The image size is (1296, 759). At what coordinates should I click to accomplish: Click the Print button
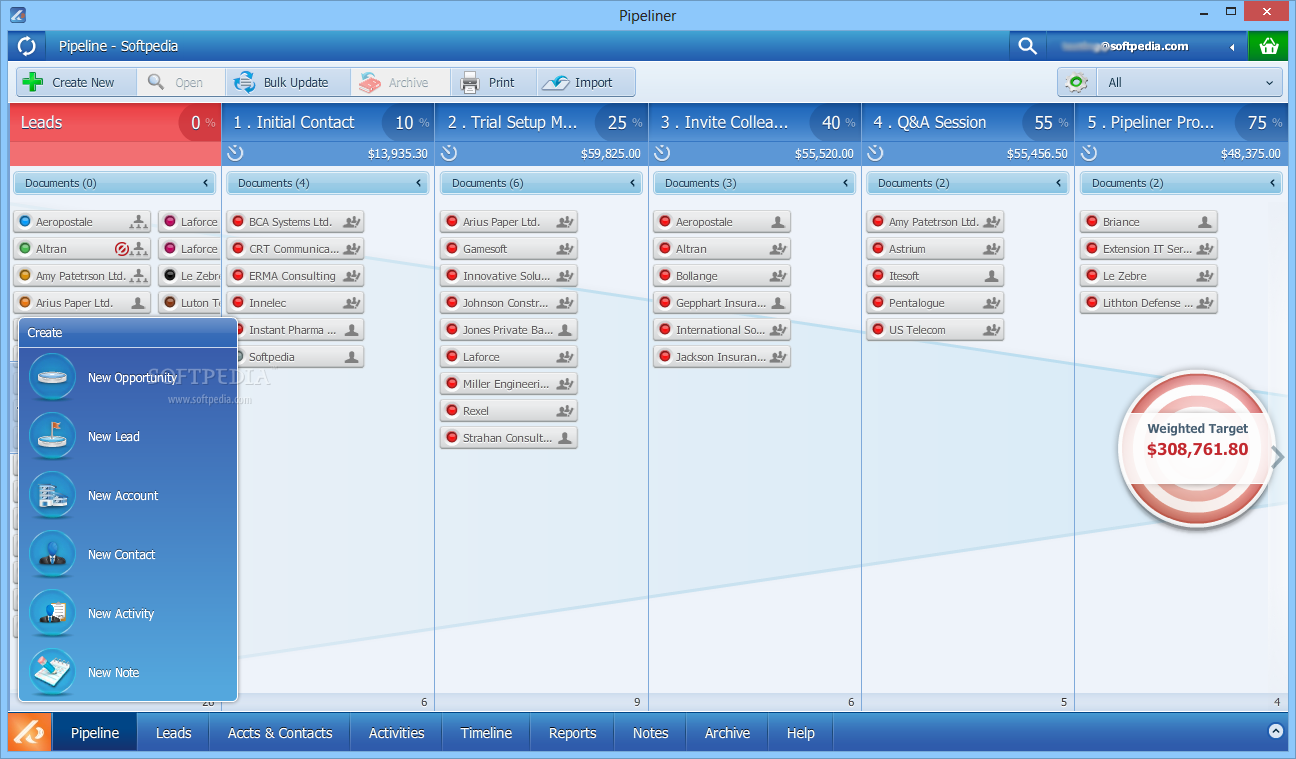(x=494, y=82)
